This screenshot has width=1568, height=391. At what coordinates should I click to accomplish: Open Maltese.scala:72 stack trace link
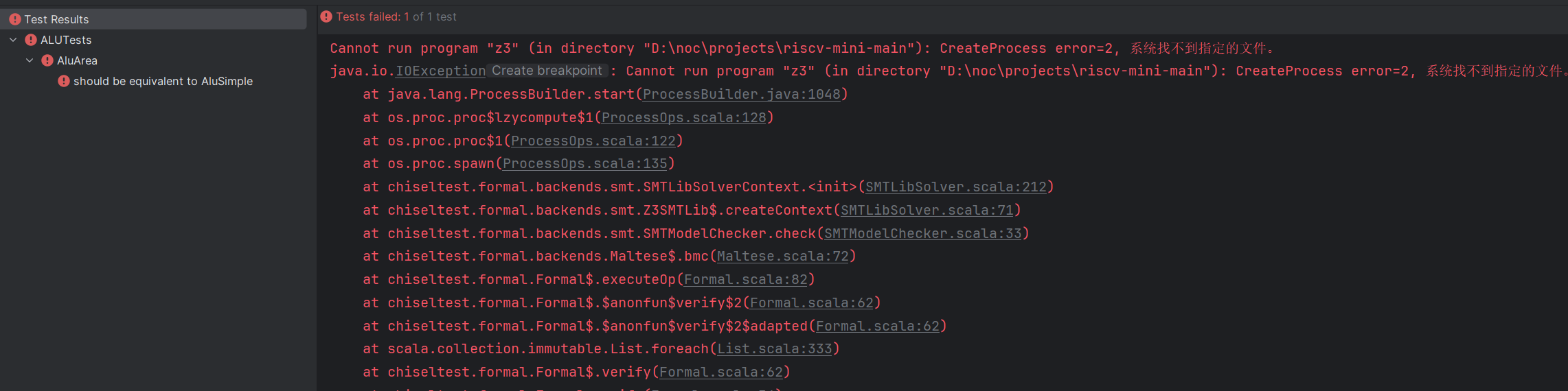point(782,256)
